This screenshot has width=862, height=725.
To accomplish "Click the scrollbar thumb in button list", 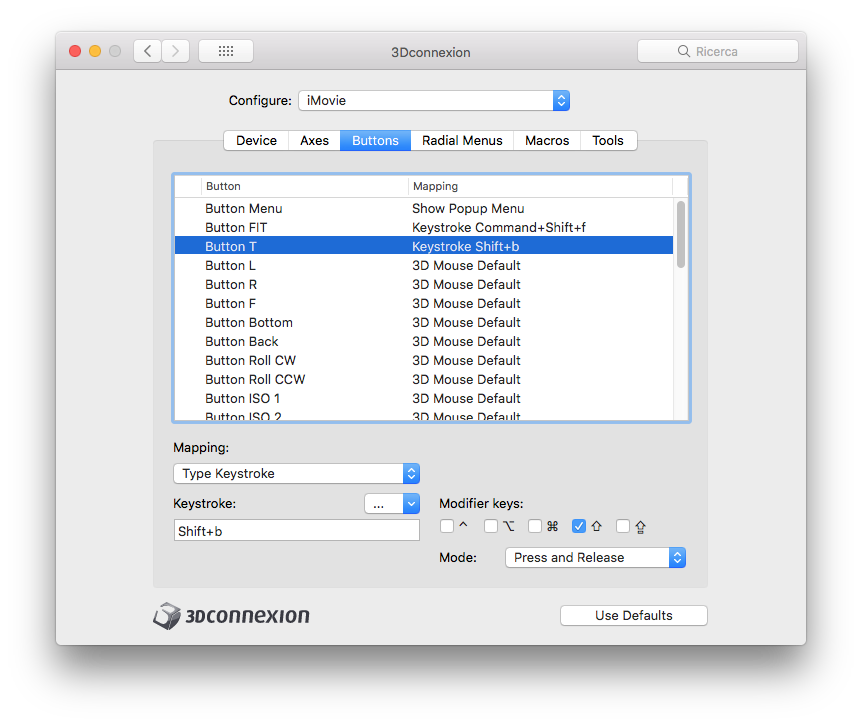I will click(681, 235).
